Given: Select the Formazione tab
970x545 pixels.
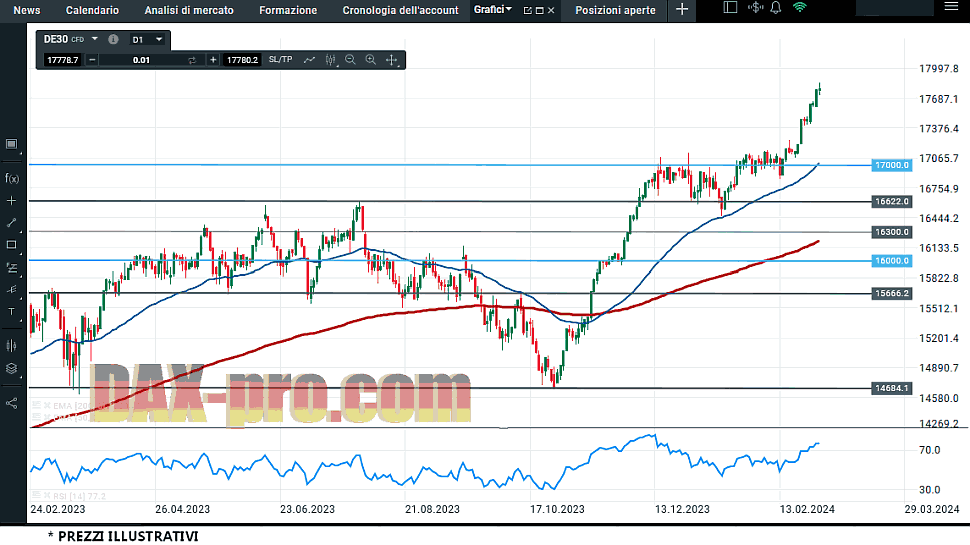Looking at the screenshot, I should [288, 11].
